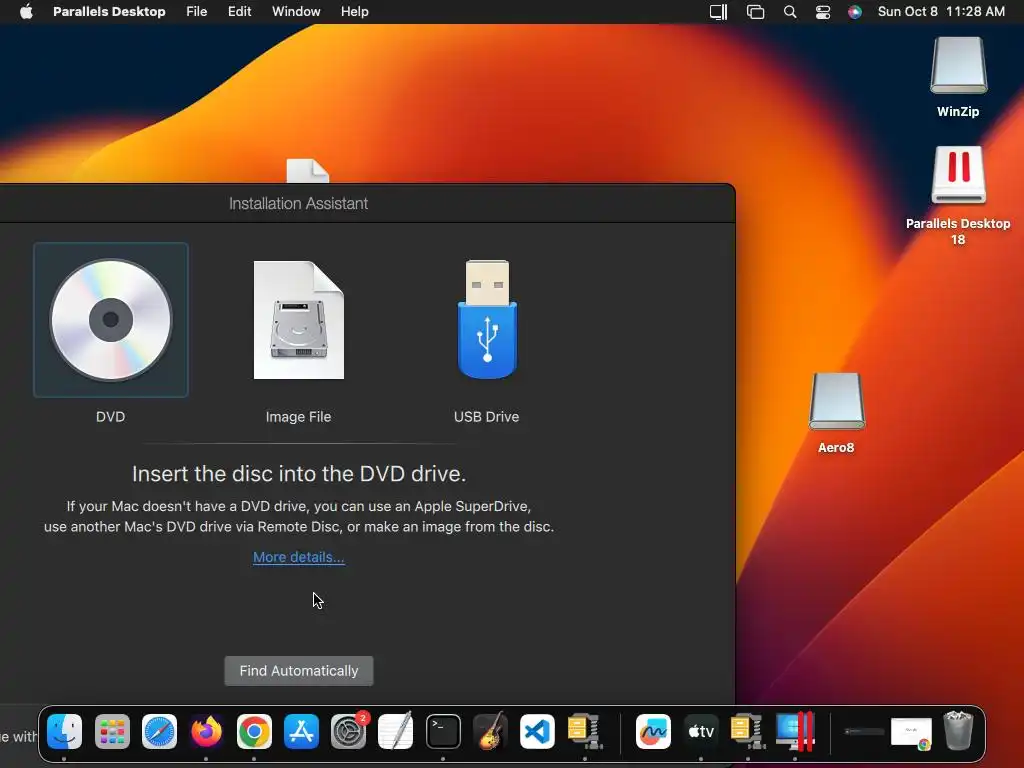Launch Firefox from the Dock

click(x=206, y=731)
